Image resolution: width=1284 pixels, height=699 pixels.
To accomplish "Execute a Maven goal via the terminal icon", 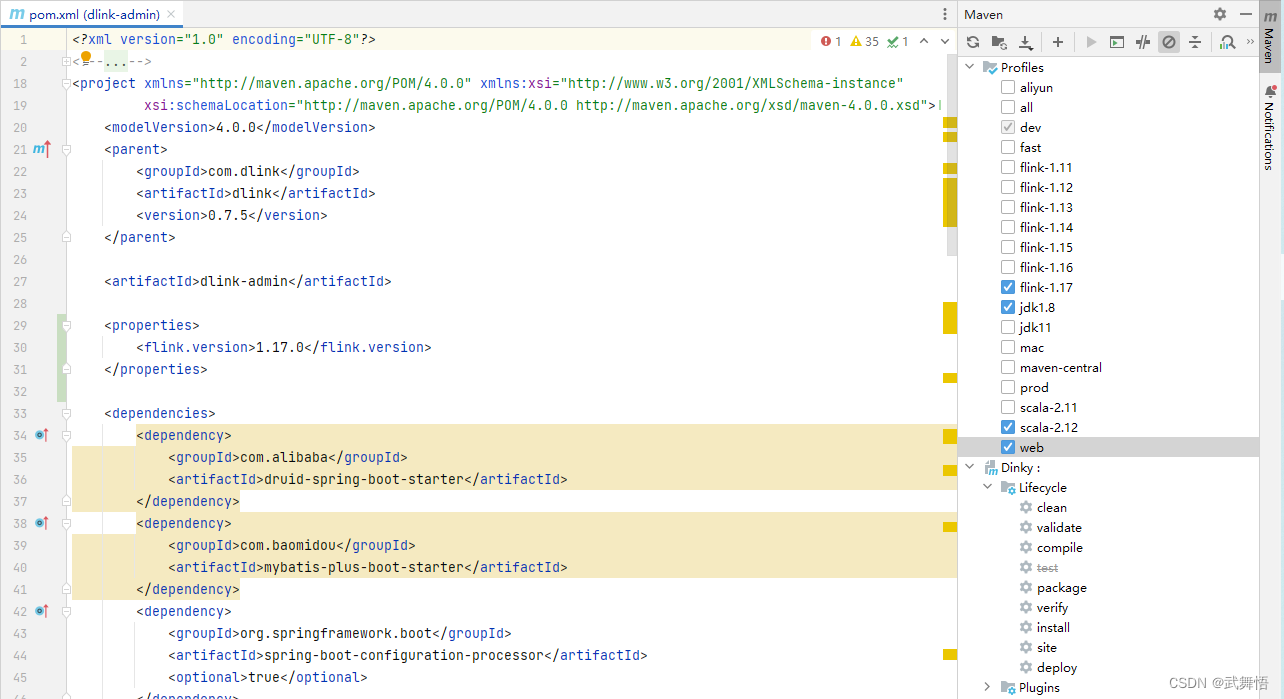I will (x=1118, y=41).
